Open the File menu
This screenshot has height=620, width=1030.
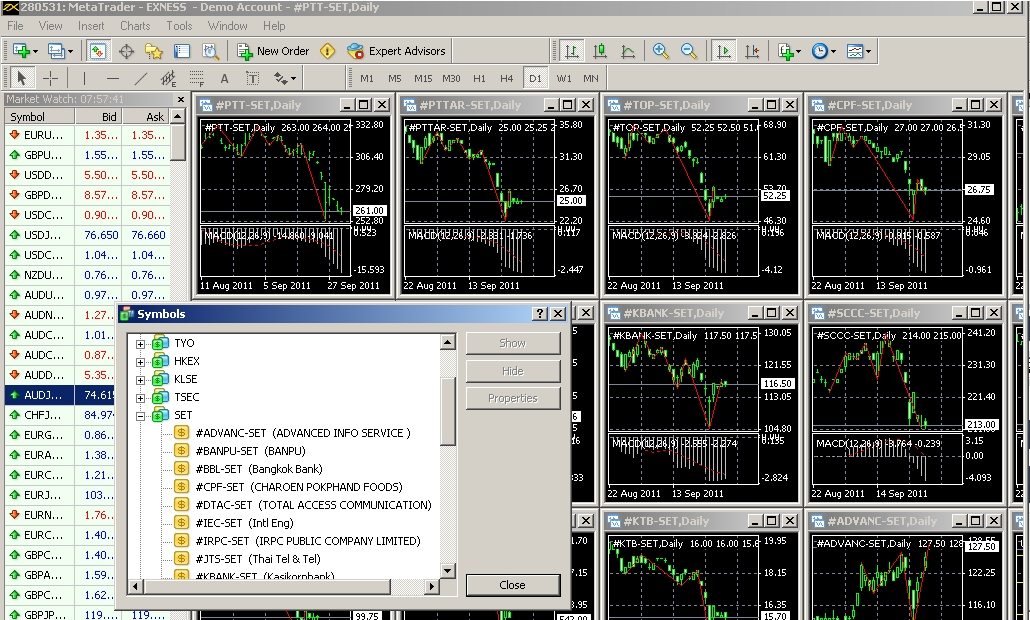(x=15, y=26)
